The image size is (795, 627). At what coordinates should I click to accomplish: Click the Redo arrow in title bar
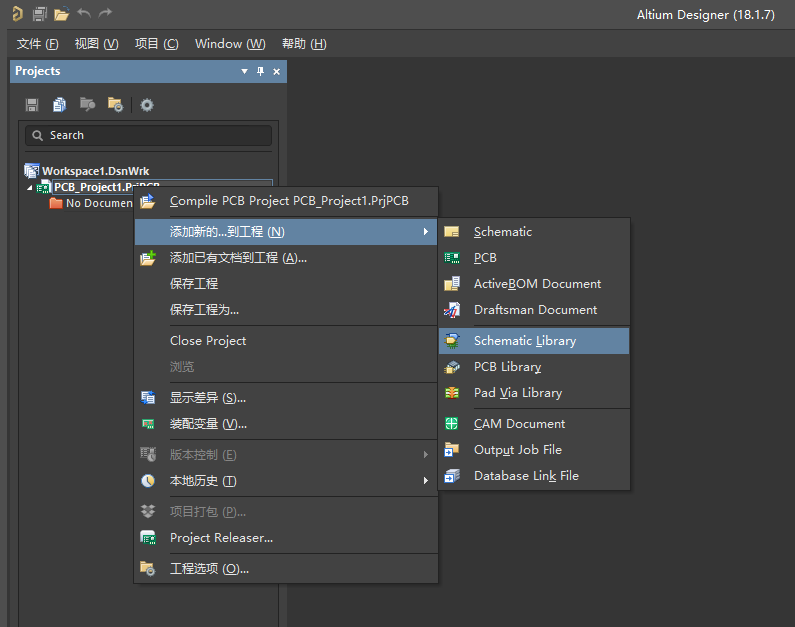pos(105,13)
